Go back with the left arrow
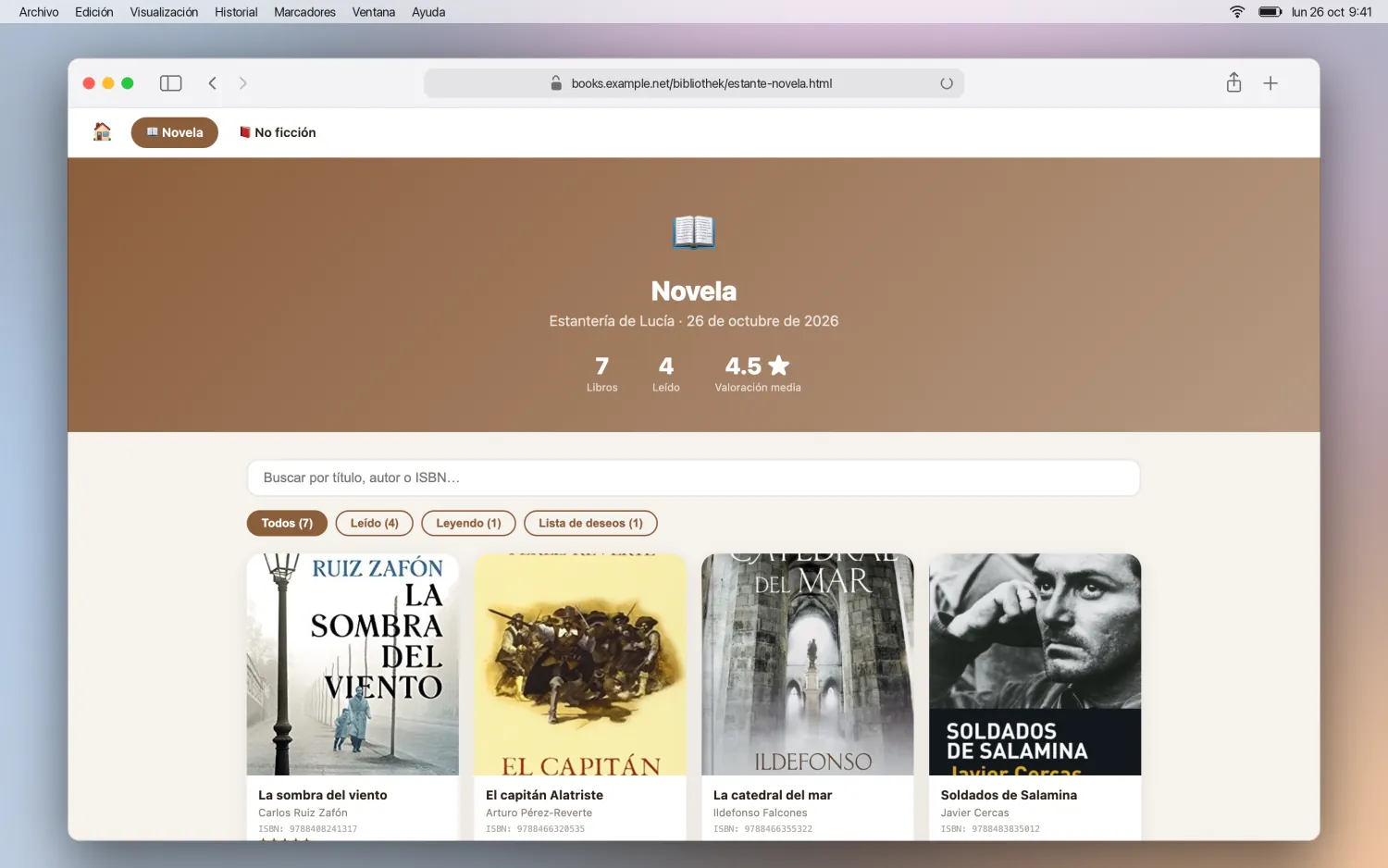Image resolution: width=1388 pixels, height=868 pixels. click(213, 83)
